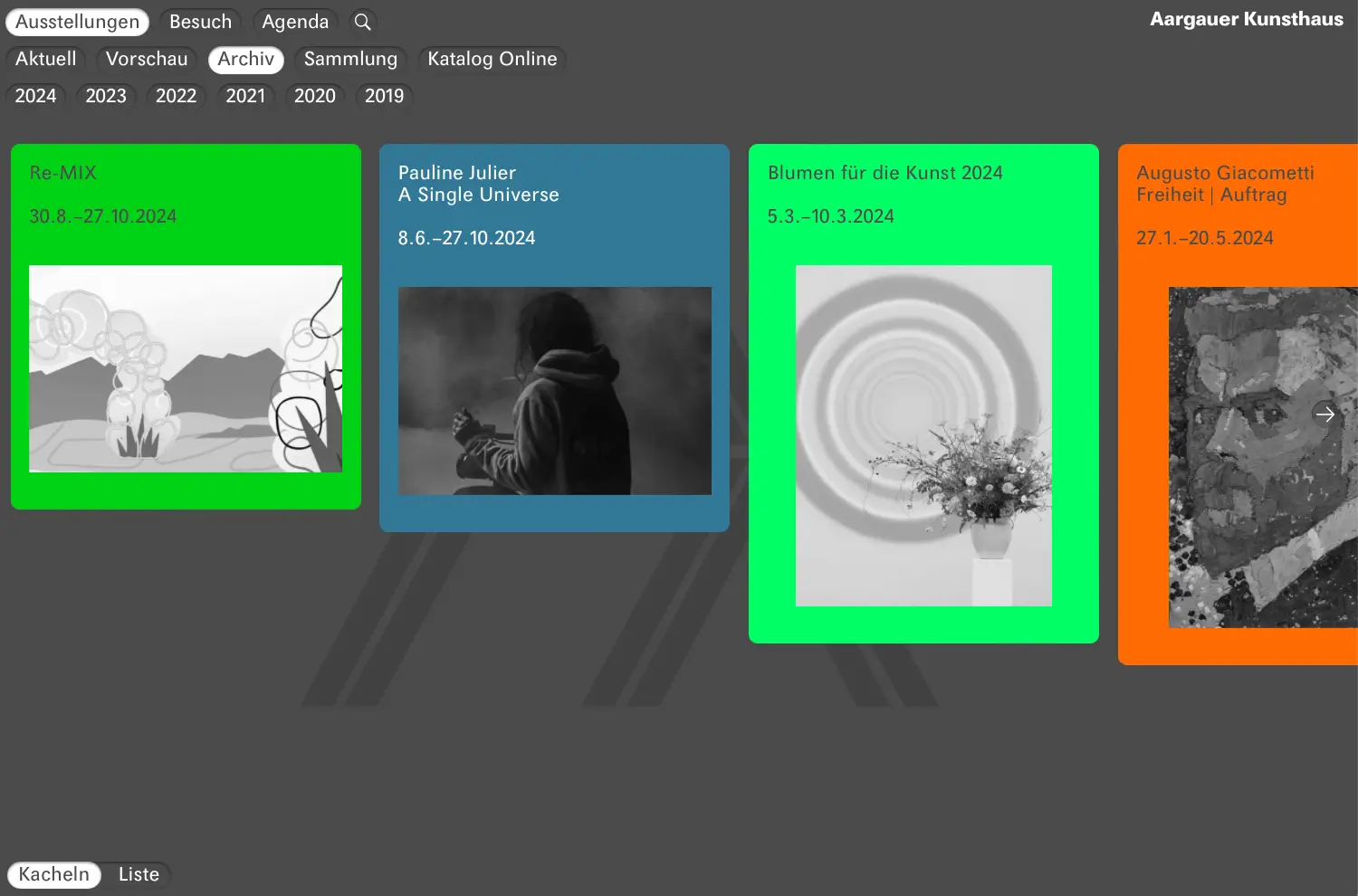
Task: Select the date 5.3.–10.3.2024 text
Action: [831, 216]
